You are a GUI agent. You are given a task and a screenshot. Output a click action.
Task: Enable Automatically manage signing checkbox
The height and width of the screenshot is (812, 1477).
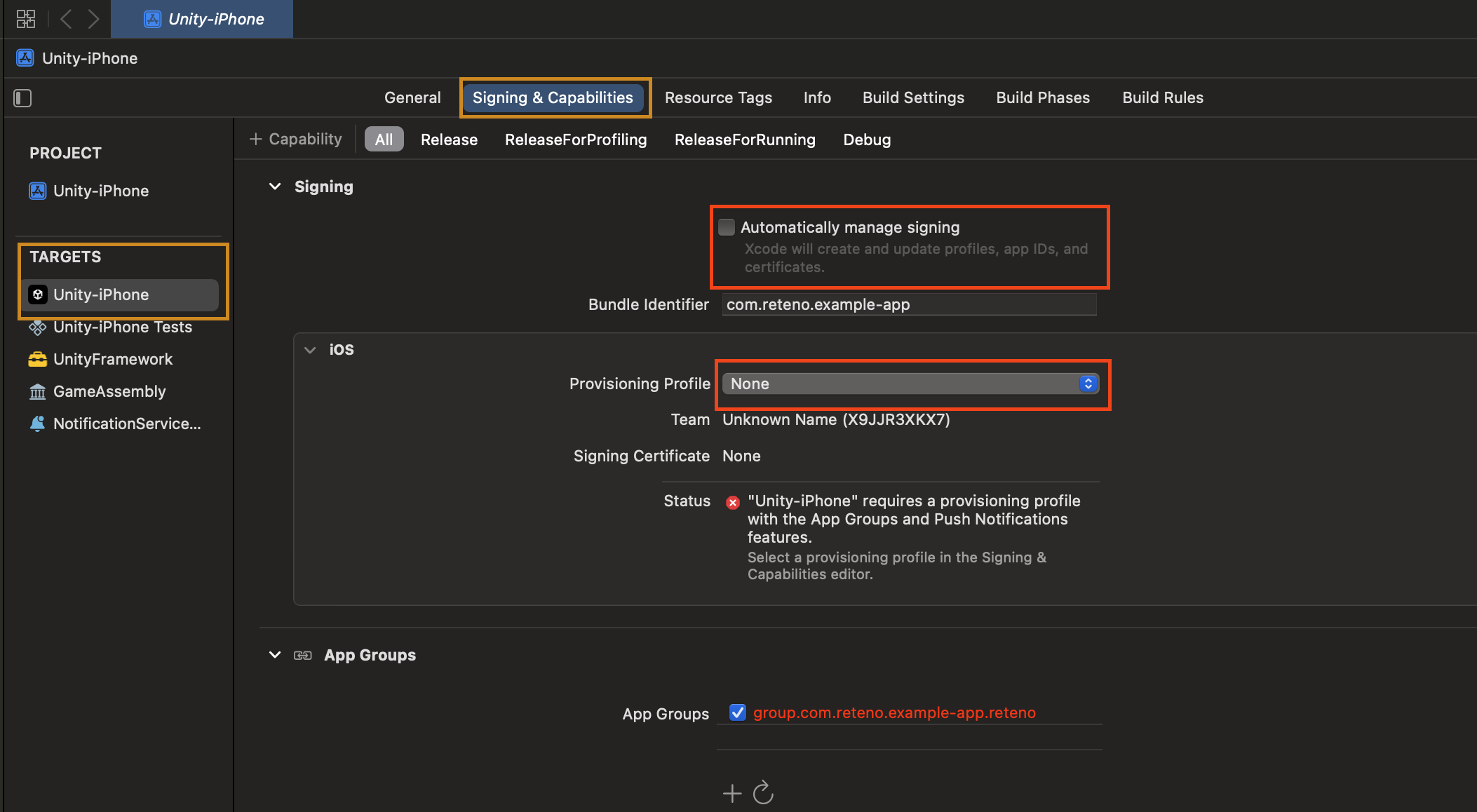click(727, 227)
